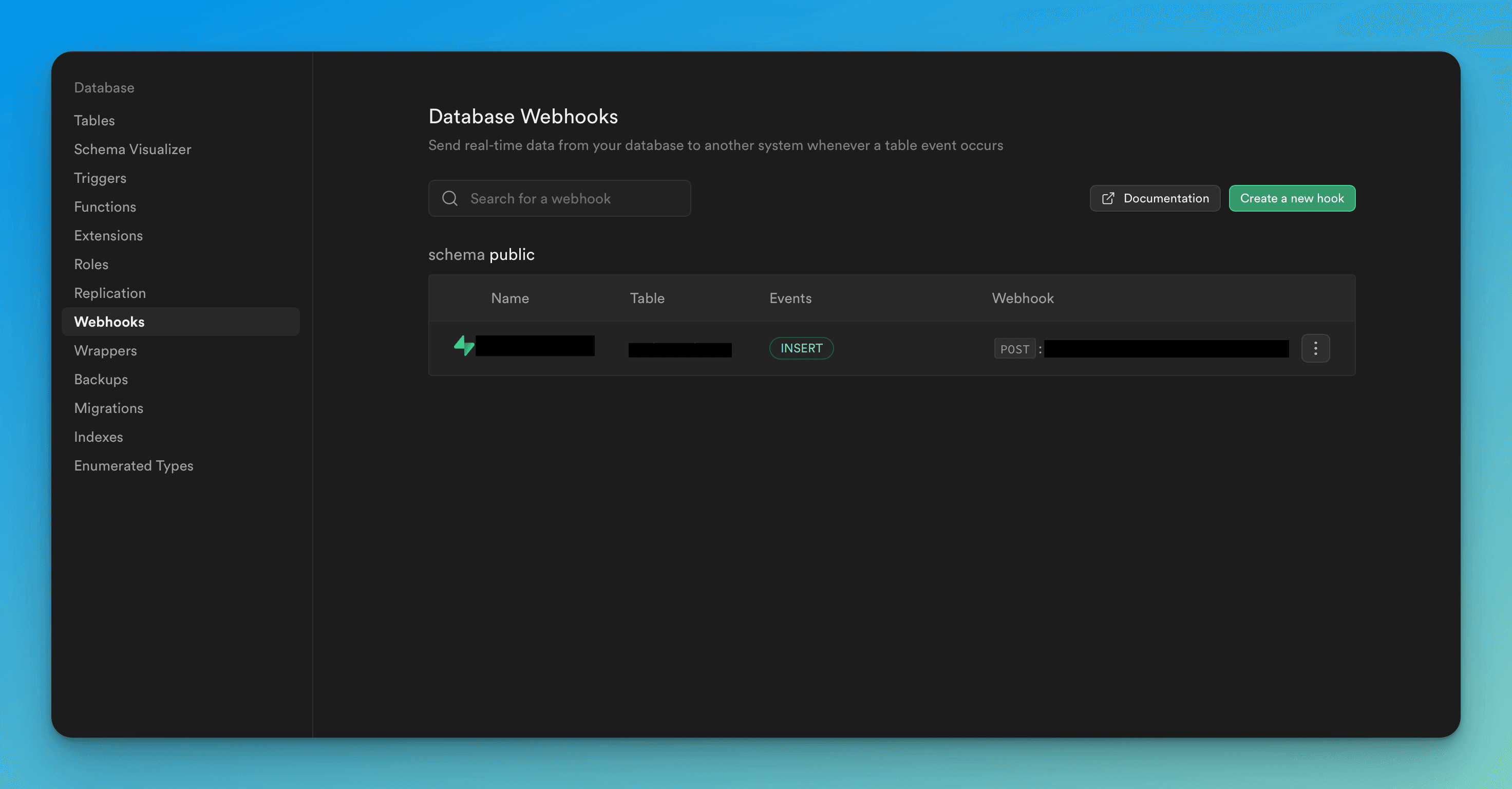Click the INSERT event badge

pos(801,348)
